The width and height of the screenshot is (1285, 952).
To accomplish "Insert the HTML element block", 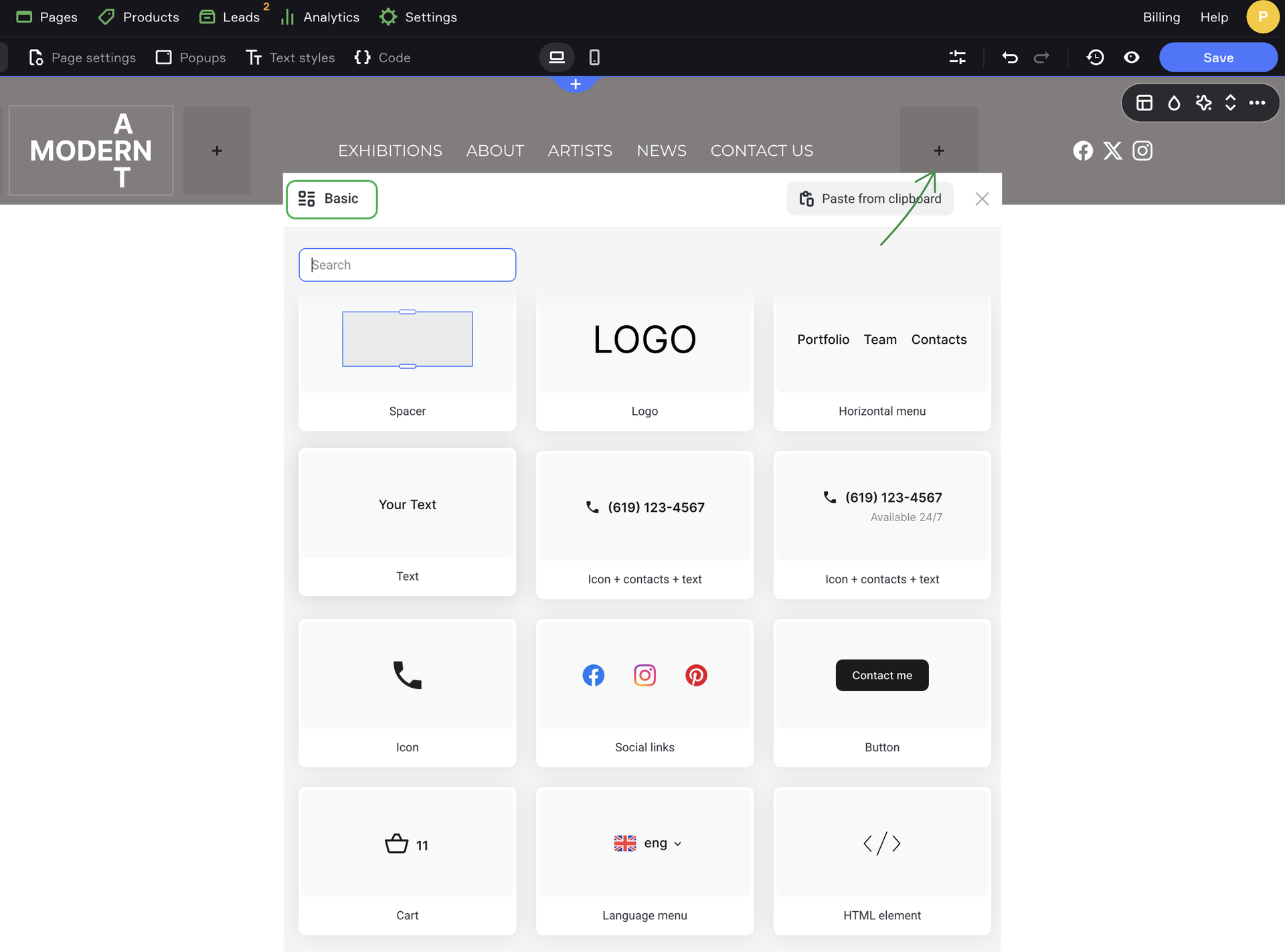I will click(881, 860).
